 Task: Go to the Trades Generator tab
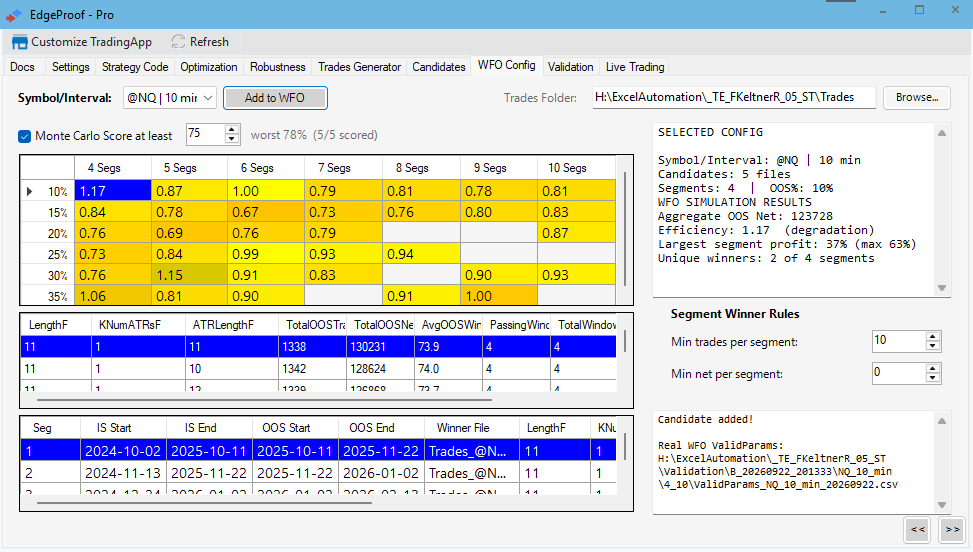click(x=359, y=67)
